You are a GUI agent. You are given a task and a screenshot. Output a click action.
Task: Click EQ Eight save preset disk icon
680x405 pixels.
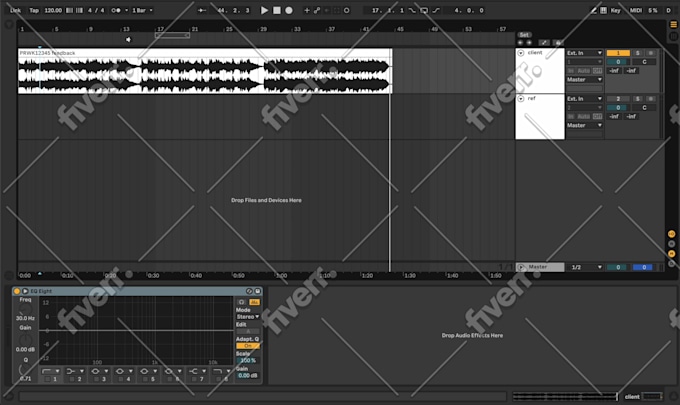tap(257, 291)
